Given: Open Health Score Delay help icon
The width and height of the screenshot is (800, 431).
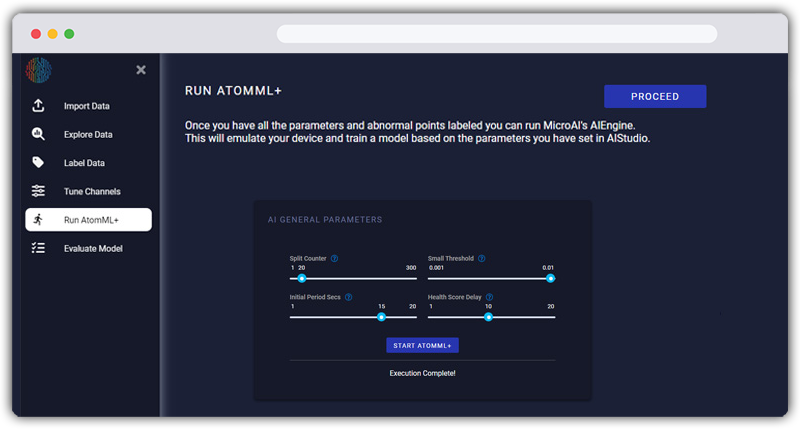Looking at the screenshot, I should (489, 297).
